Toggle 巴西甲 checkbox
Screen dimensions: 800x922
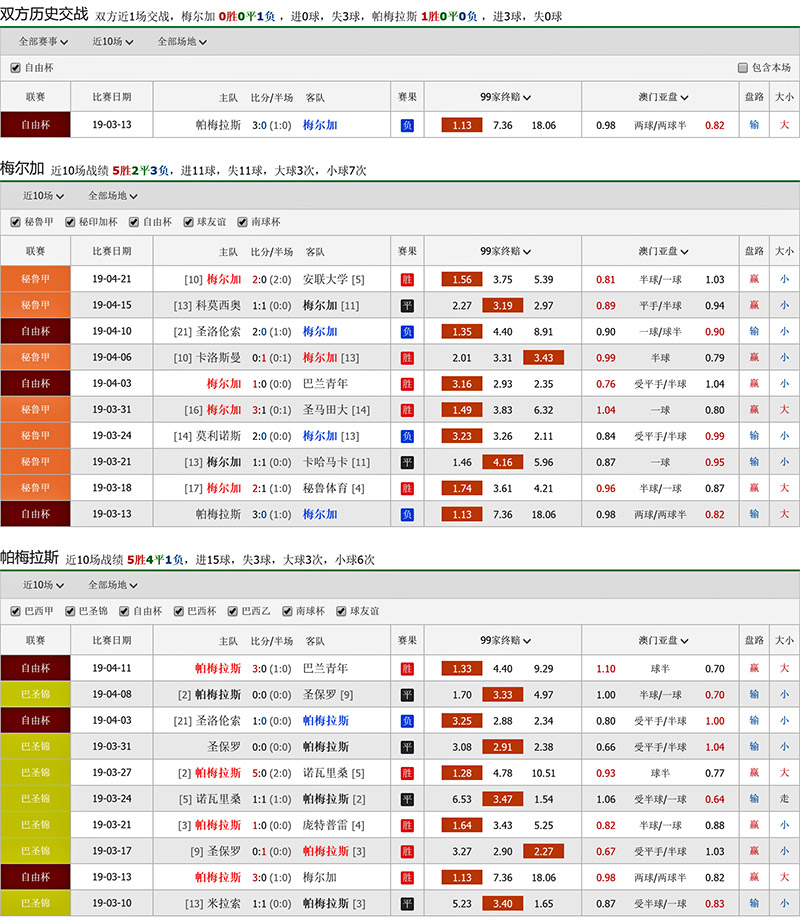(15, 612)
